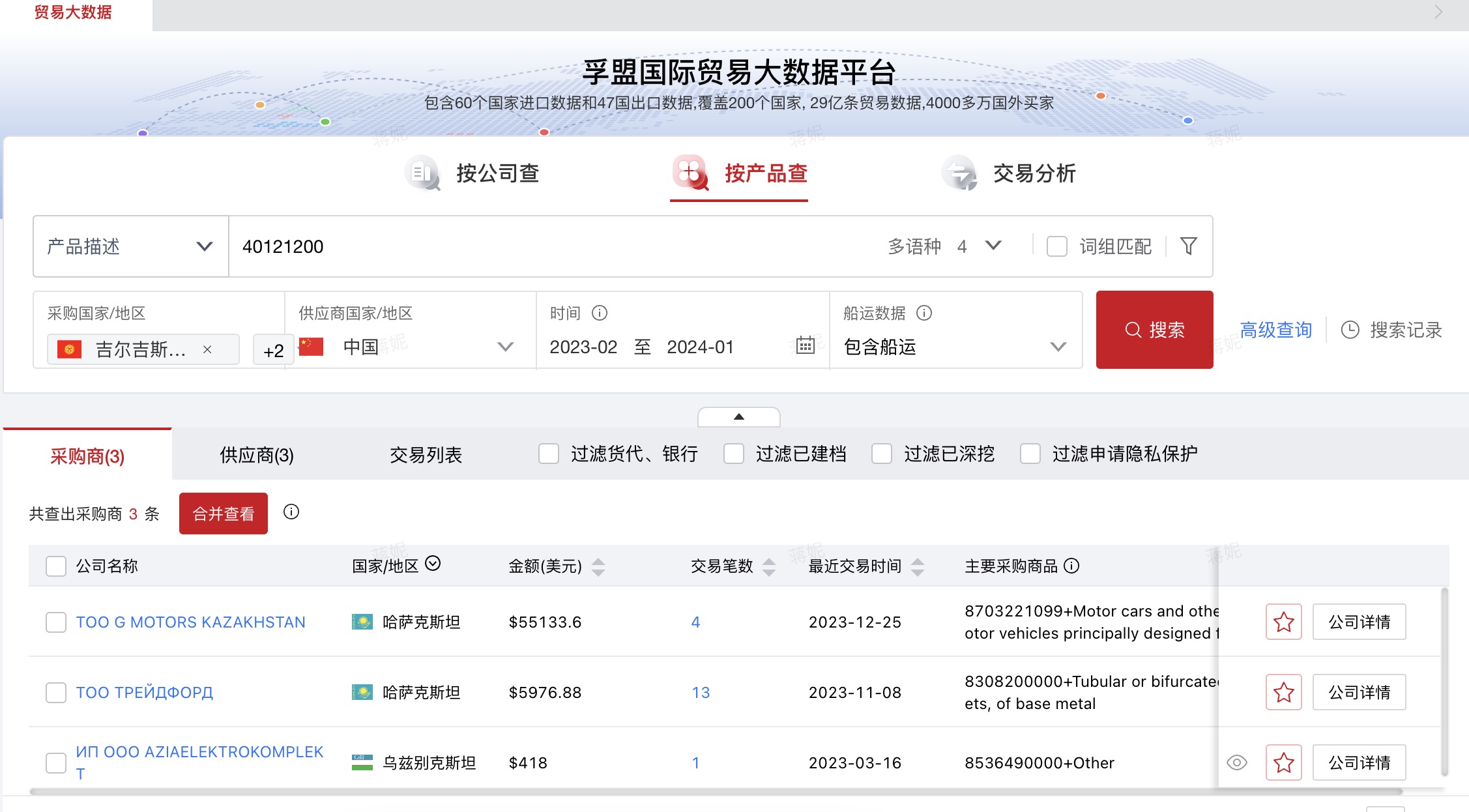Click the info icon beside 主要采购商品
This screenshot has height=812, width=1469.
click(x=1072, y=566)
